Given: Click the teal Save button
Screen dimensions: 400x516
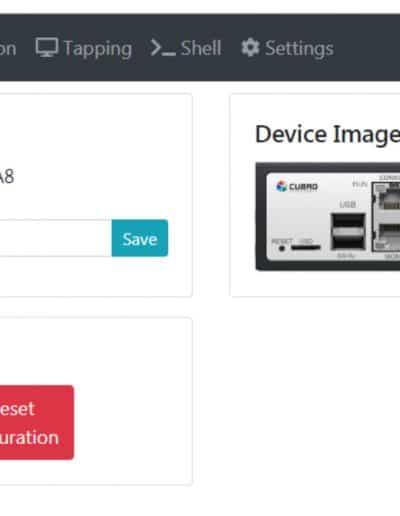Looking at the screenshot, I should (140, 238).
